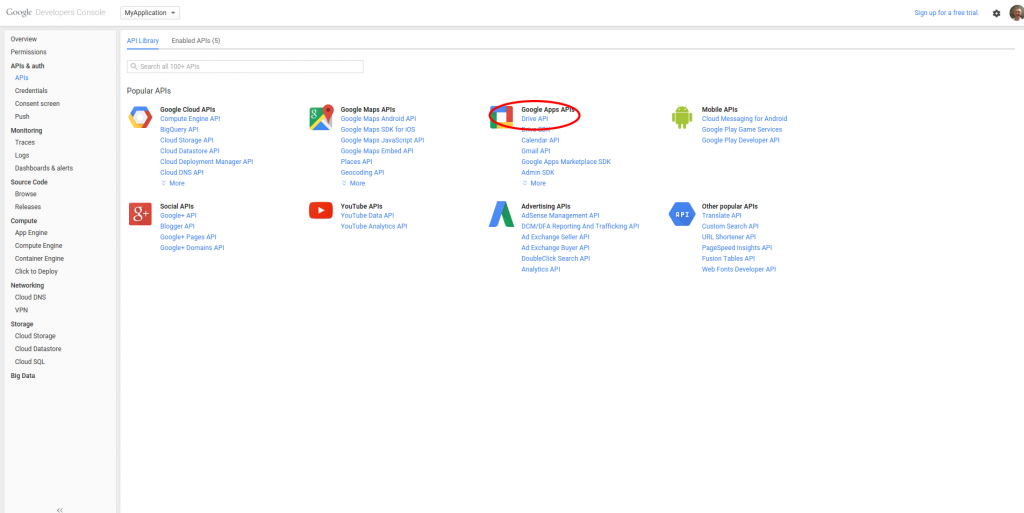The height and width of the screenshot is (513, 1024).
Task: Click the YouTube APIs play icon
Action: coord(320,210)
